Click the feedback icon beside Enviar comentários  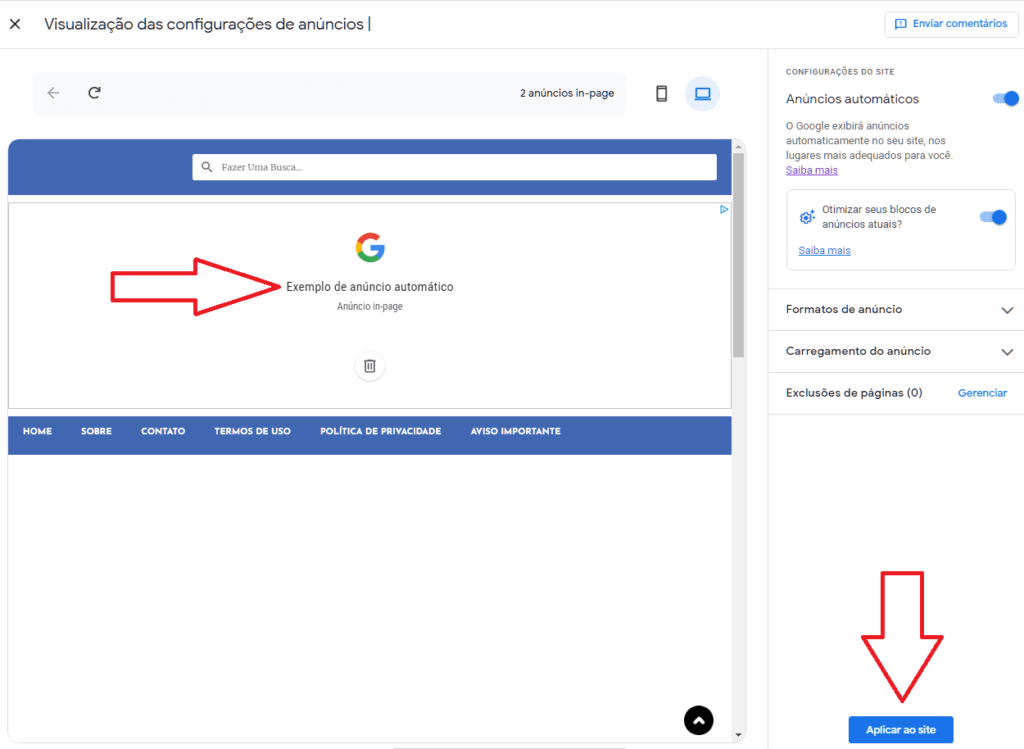pos(901,24)
